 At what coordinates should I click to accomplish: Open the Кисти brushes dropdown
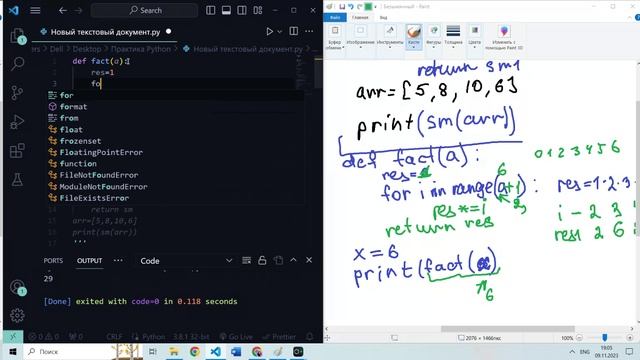413,37
